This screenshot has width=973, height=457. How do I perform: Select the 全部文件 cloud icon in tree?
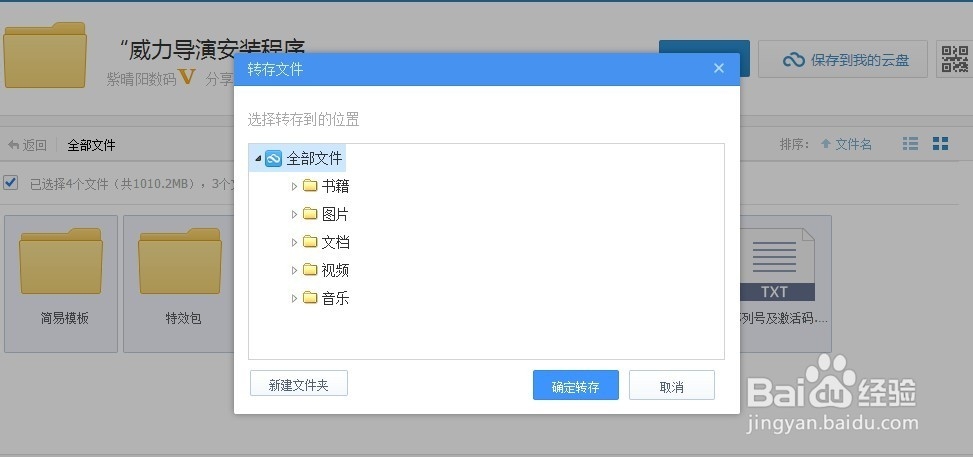point(274,158)
